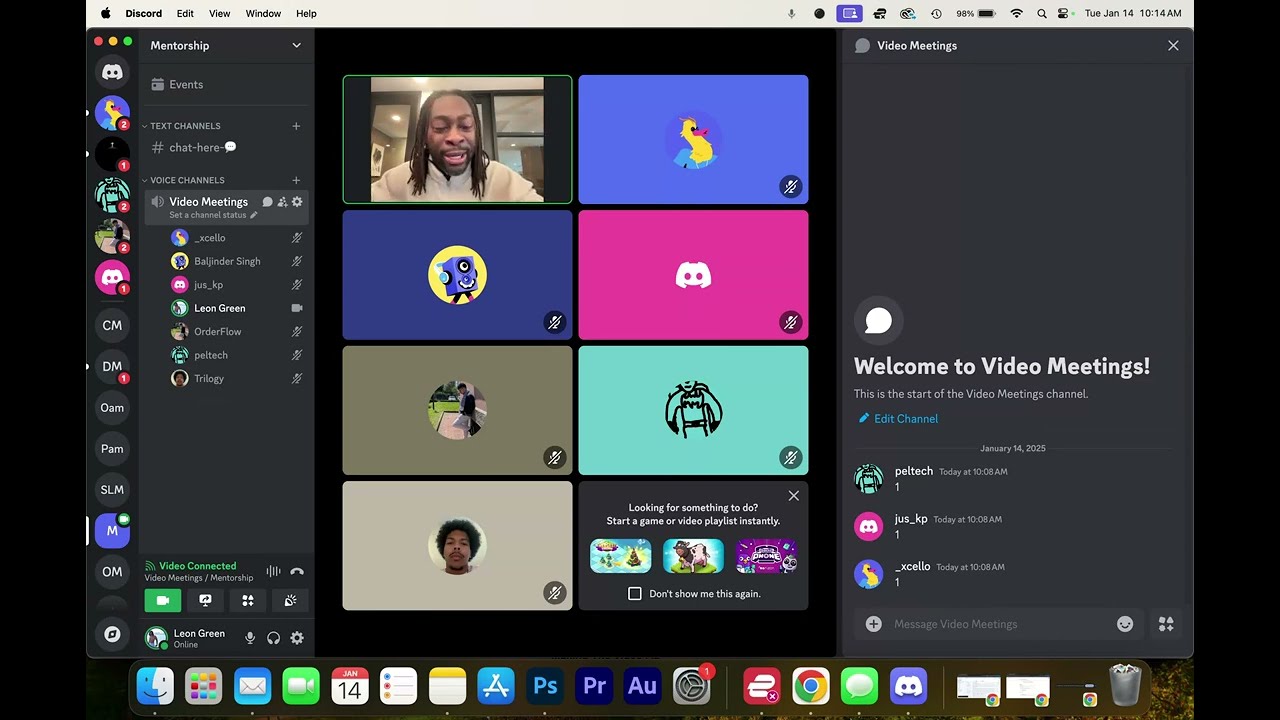
Task: Open apps launcher in message bar
Action: 1166,624
